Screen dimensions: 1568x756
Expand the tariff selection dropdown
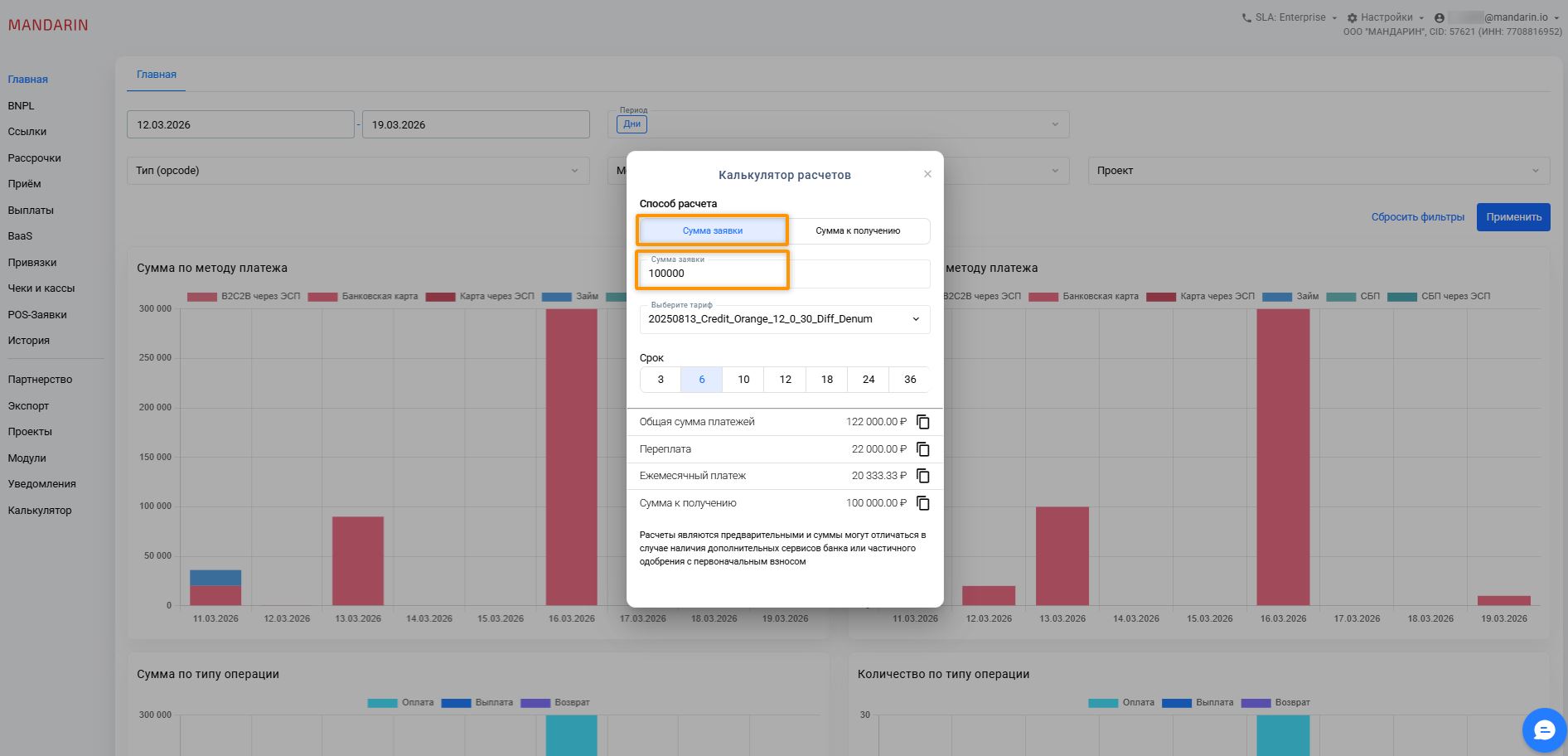(x=784, y=319)
